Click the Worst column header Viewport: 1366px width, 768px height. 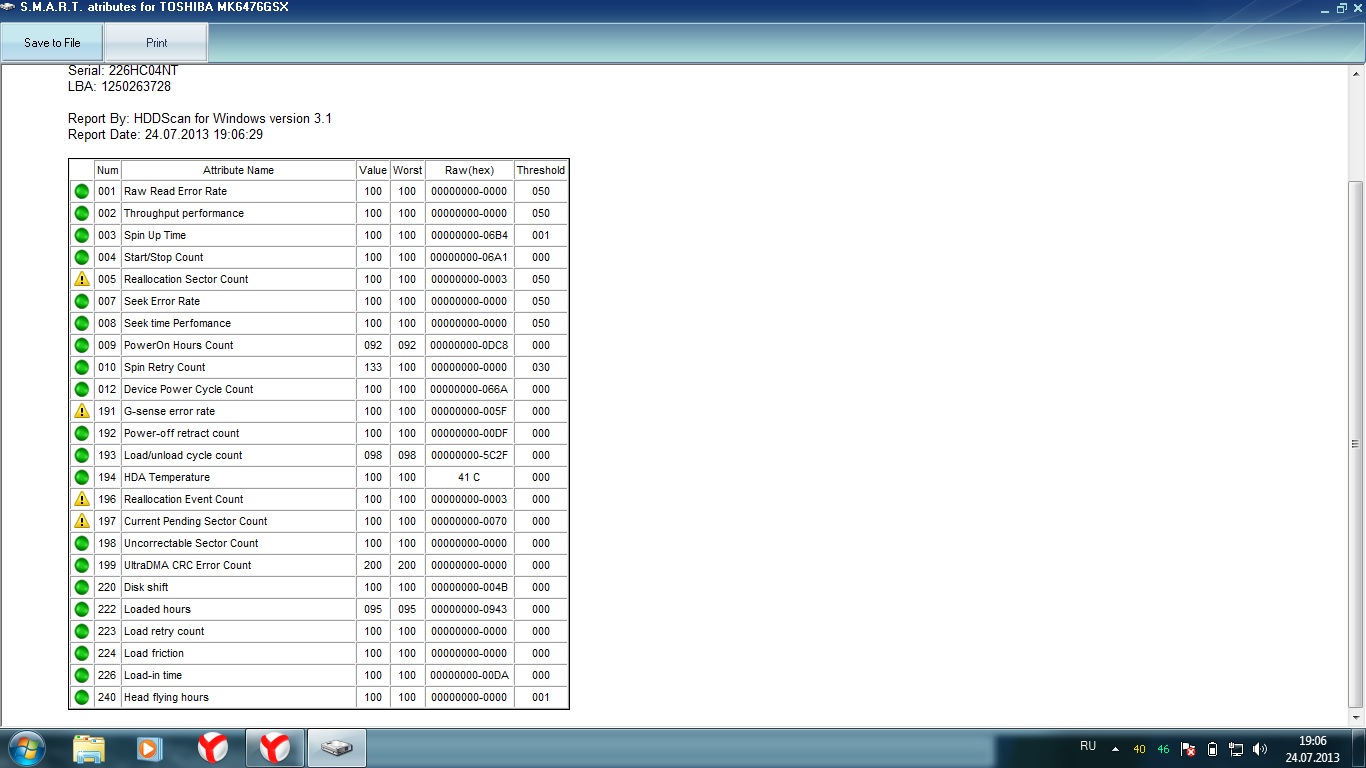407,170
